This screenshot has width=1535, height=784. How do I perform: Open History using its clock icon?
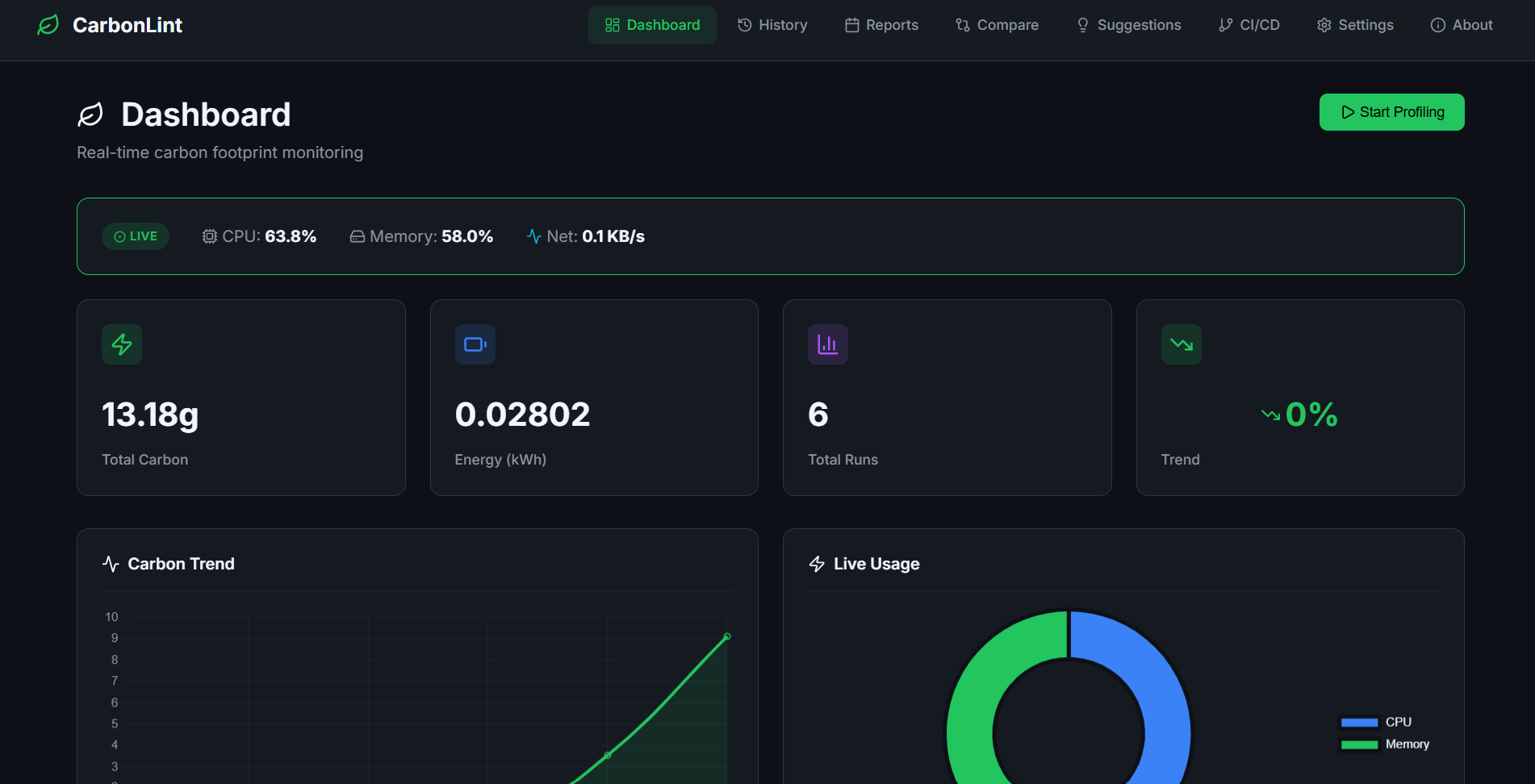click(743, 25)
